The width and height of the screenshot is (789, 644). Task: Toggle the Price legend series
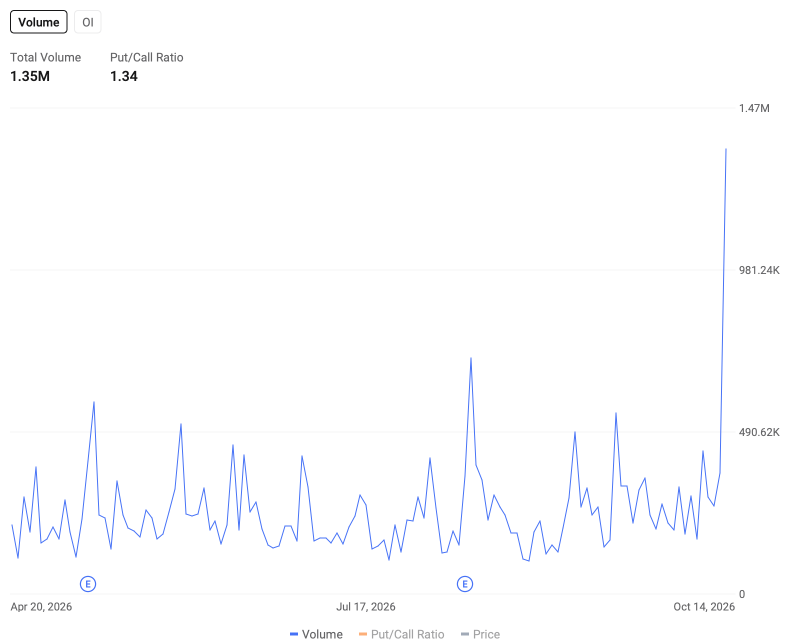coord(481,634)
